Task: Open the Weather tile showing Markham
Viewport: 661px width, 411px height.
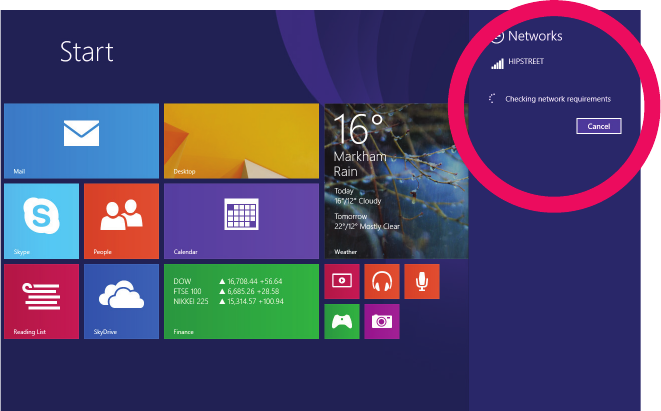Action: point(396,181)
